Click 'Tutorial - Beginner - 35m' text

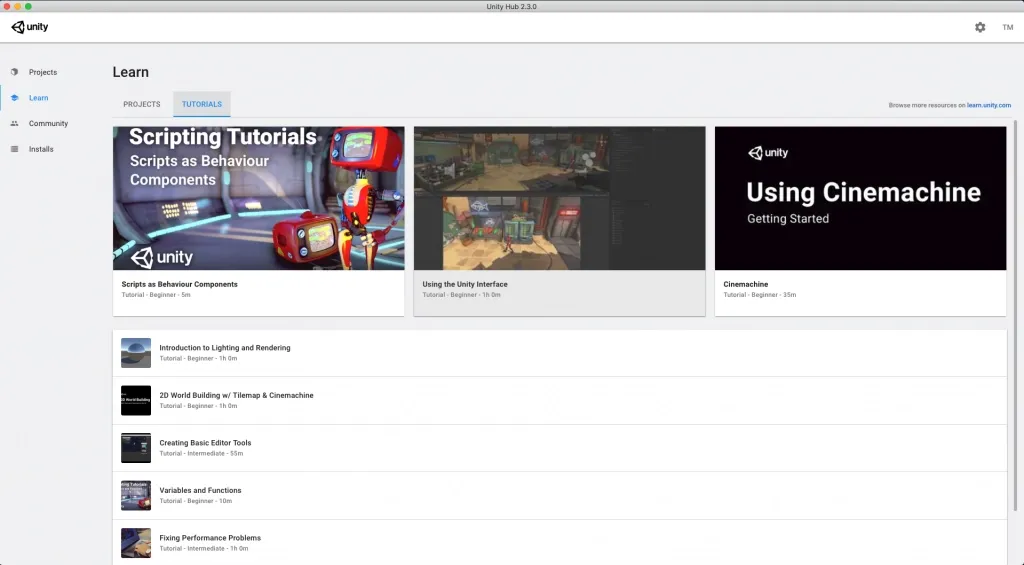click(760, 295)
